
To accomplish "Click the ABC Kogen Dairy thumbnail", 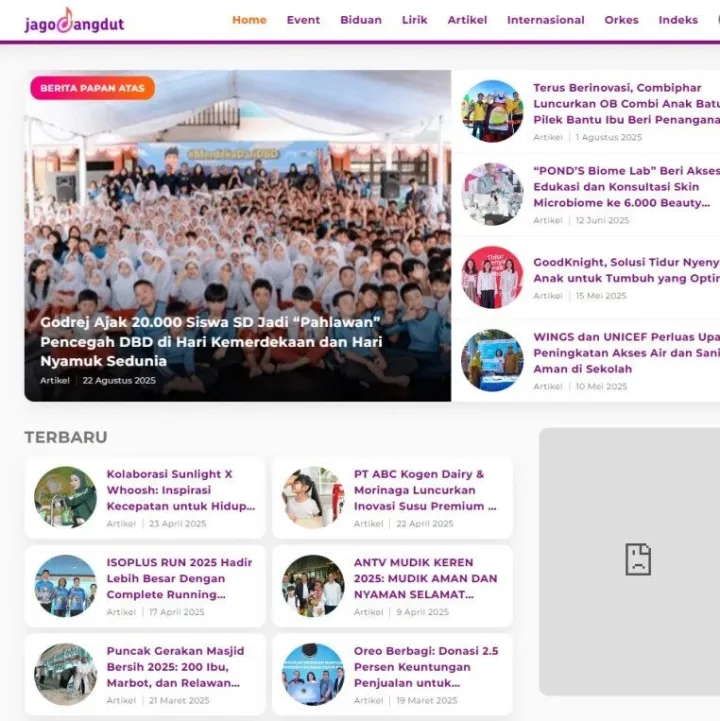I will click(313, 497).
